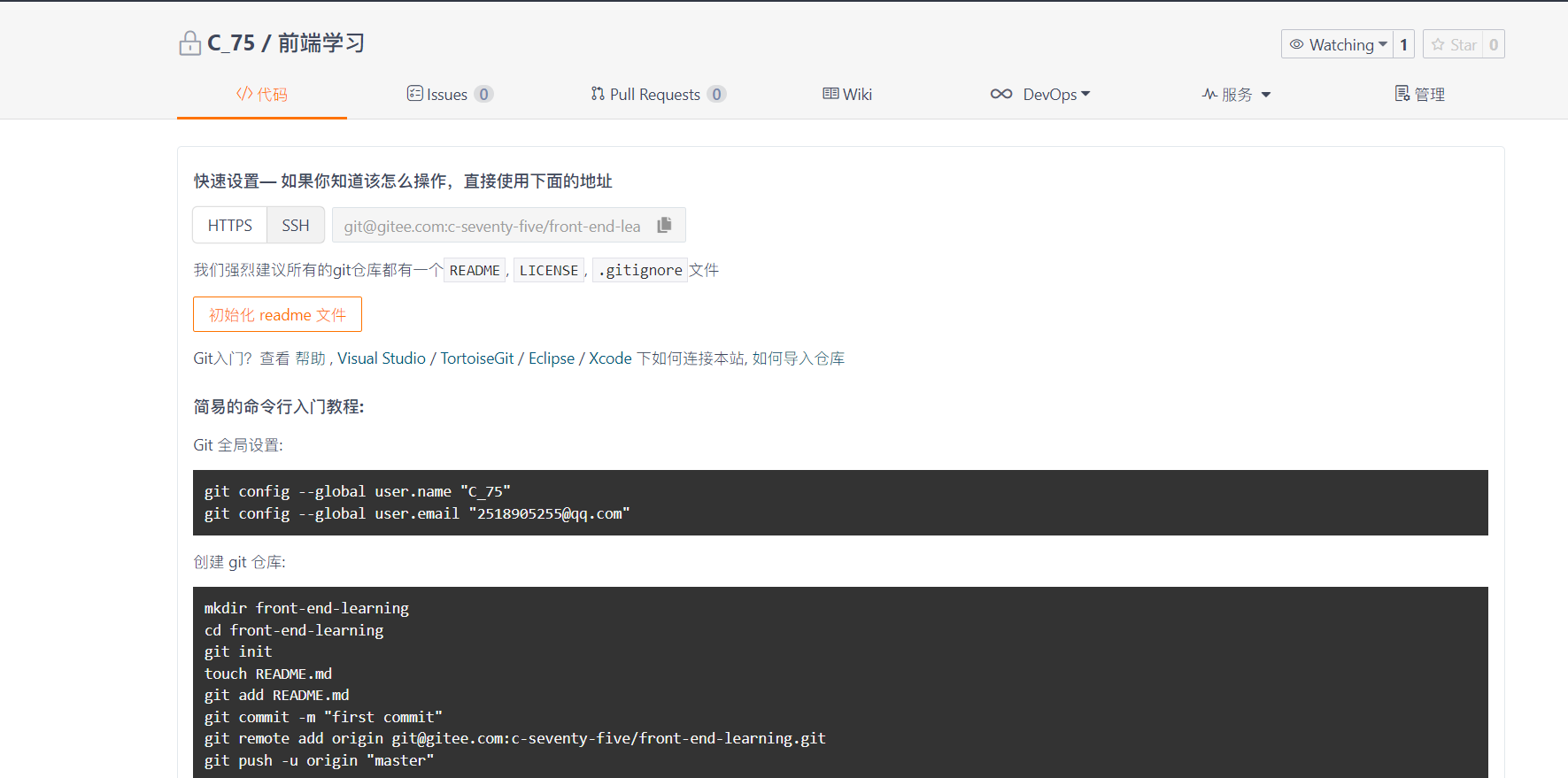Click the 初始化 readme 文件 button
This screenshot has width=1568, height=778.
tap(277, 315)
